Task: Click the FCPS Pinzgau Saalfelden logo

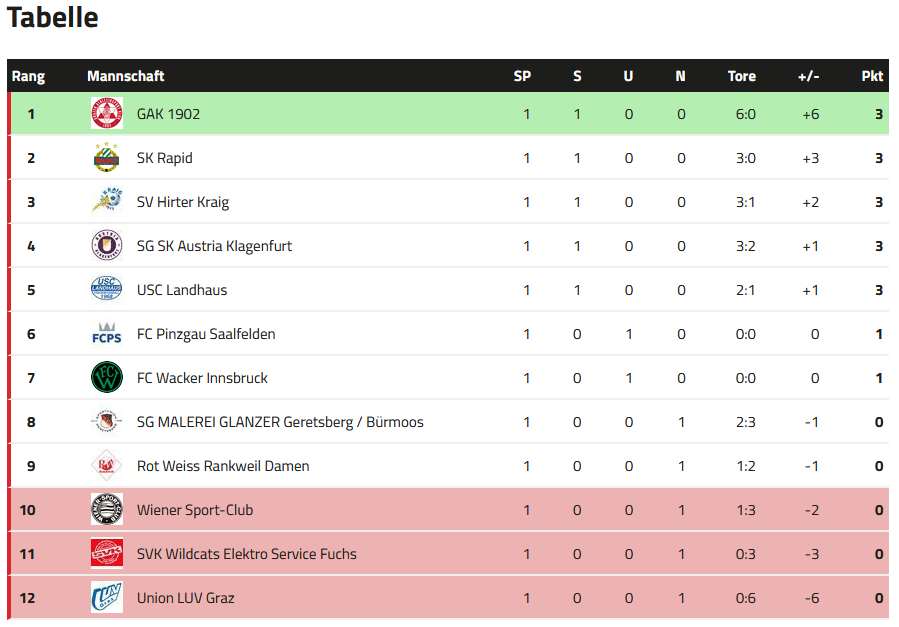Action: tap(107, 334)
